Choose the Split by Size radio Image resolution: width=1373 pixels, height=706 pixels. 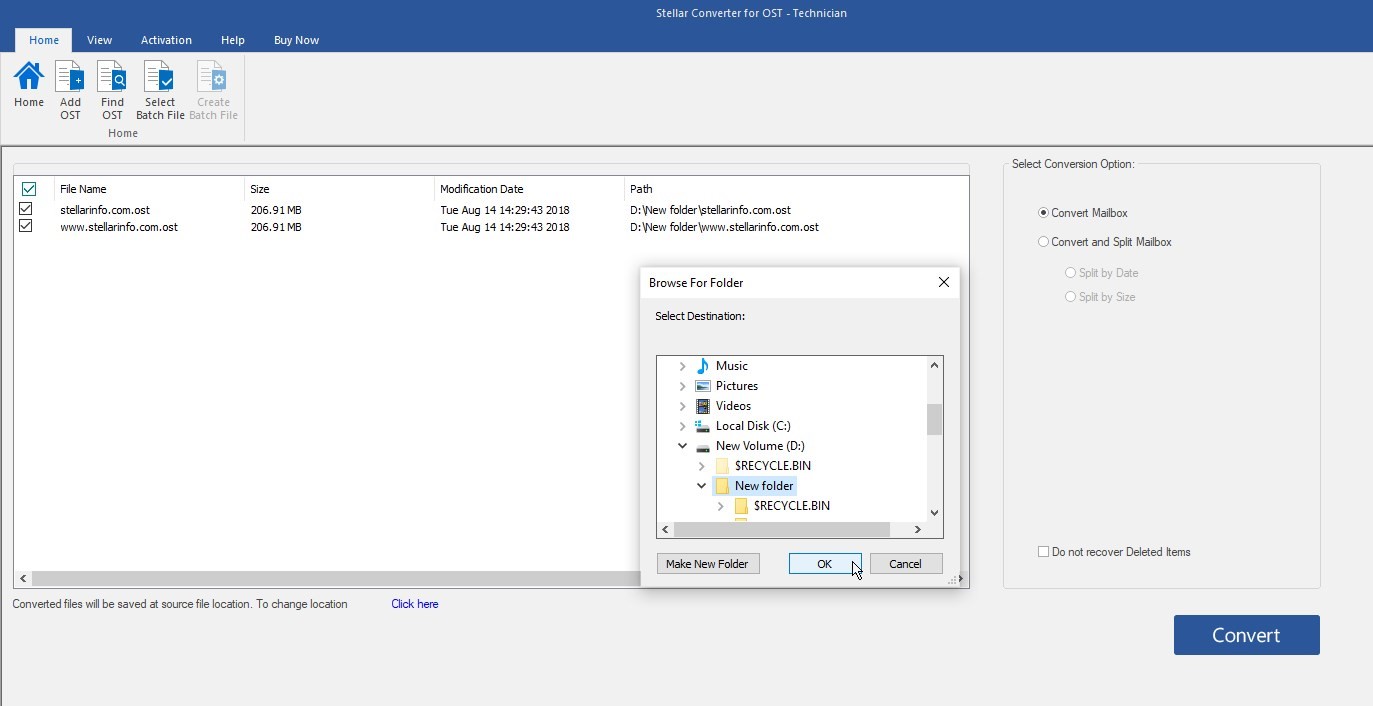pyautogui.click(x=1070, y=297)
